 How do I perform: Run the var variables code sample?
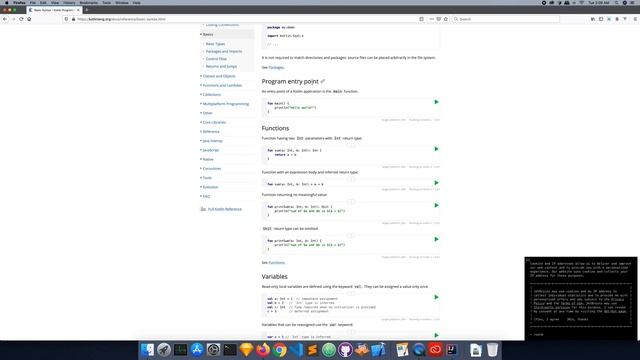click(x=436, y=335)
